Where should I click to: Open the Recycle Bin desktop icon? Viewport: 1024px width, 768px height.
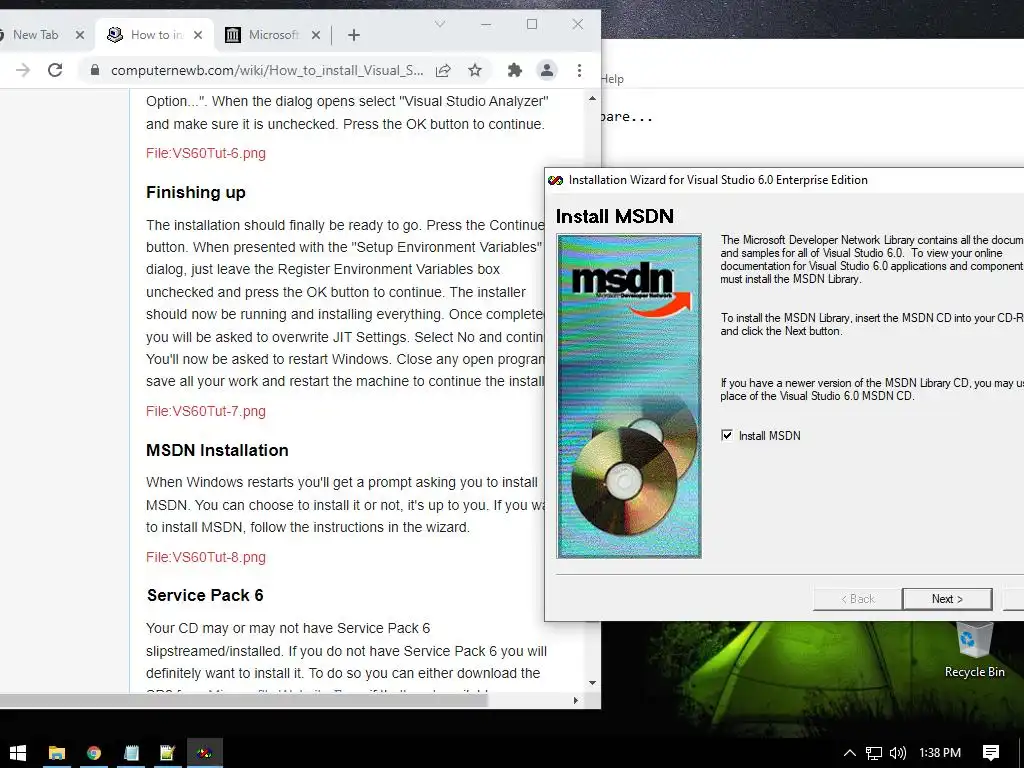pos(974,650)
